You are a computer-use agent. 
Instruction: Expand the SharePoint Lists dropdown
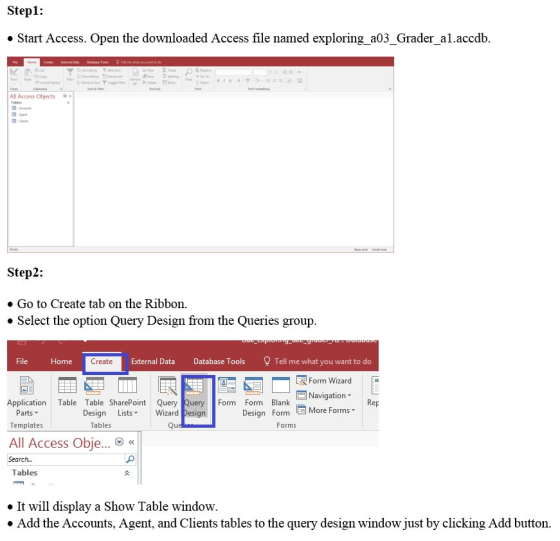click(128, 396)
